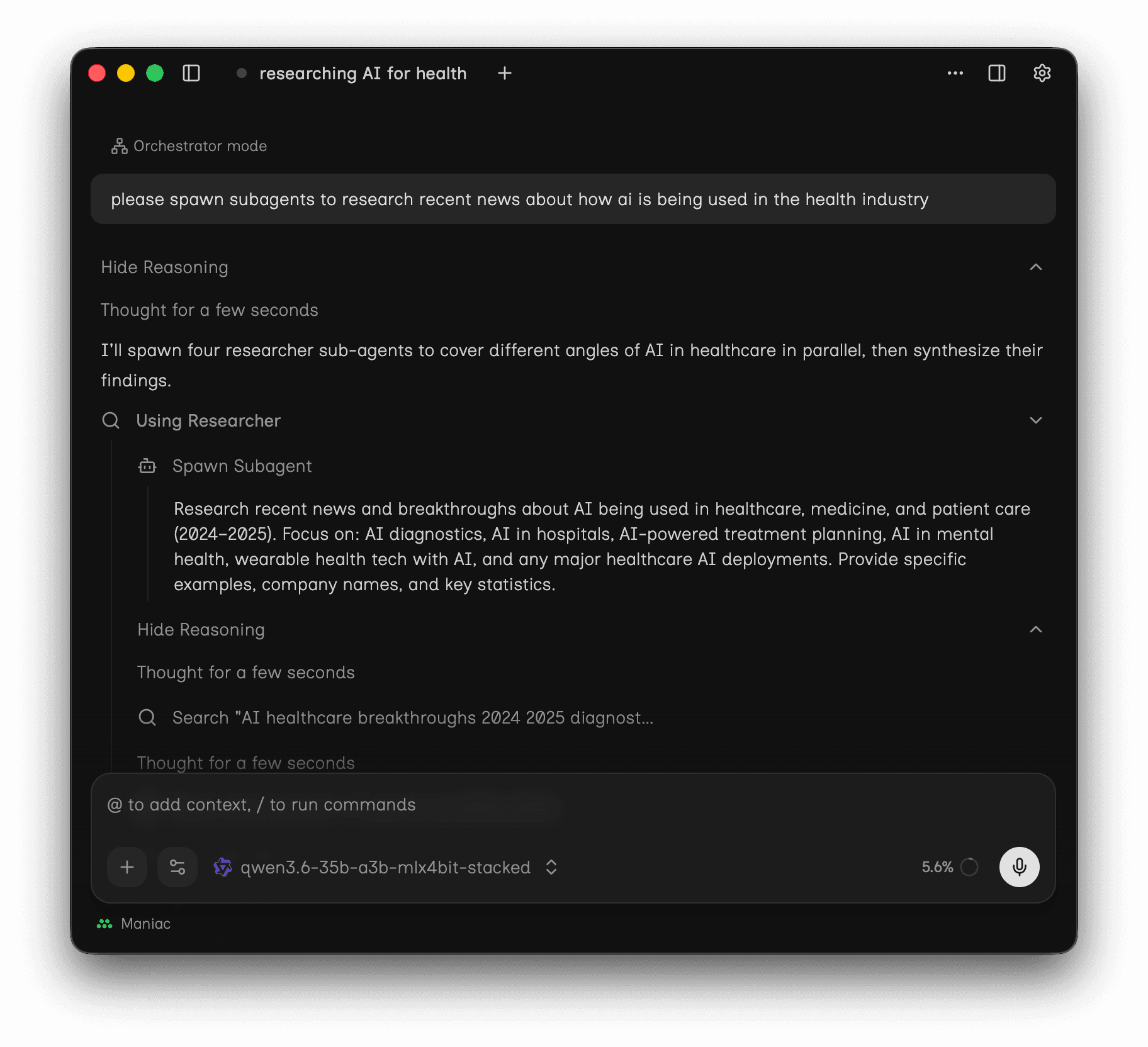Viewport: 1148px width, 1047px height.
Task: Start voice input with microphone button
Action: click(x=1019, y=867)
